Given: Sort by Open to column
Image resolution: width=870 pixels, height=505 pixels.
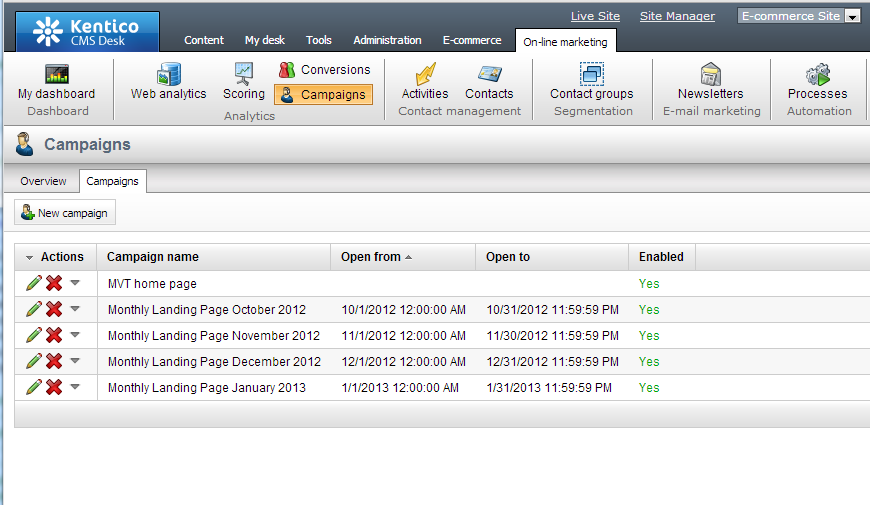Looking at the screenshot, I should (x=508, y=257).
